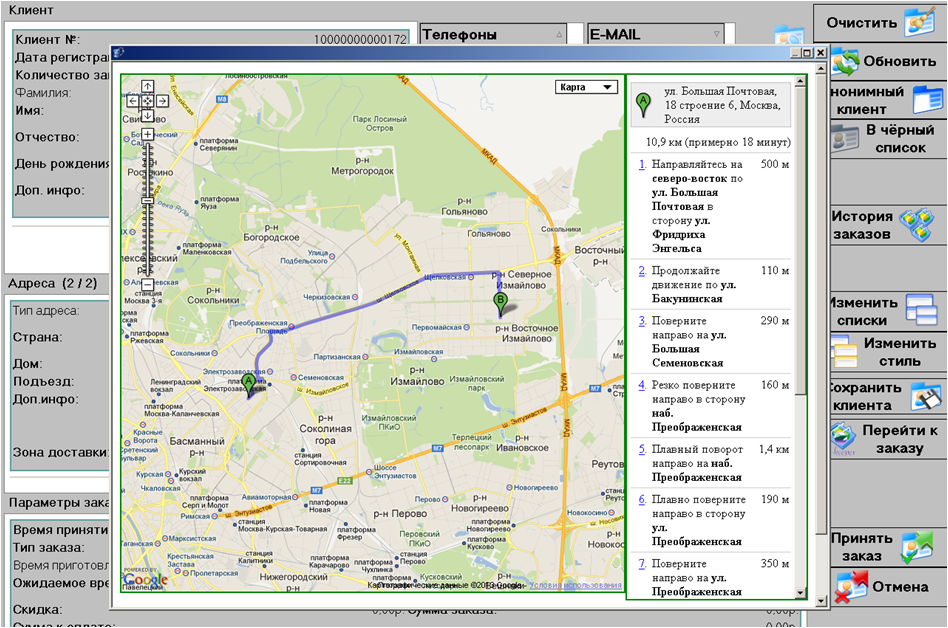This screenshot has width=948, height=628.
Task: Click direction step 1 link
Action: (642, 164)
